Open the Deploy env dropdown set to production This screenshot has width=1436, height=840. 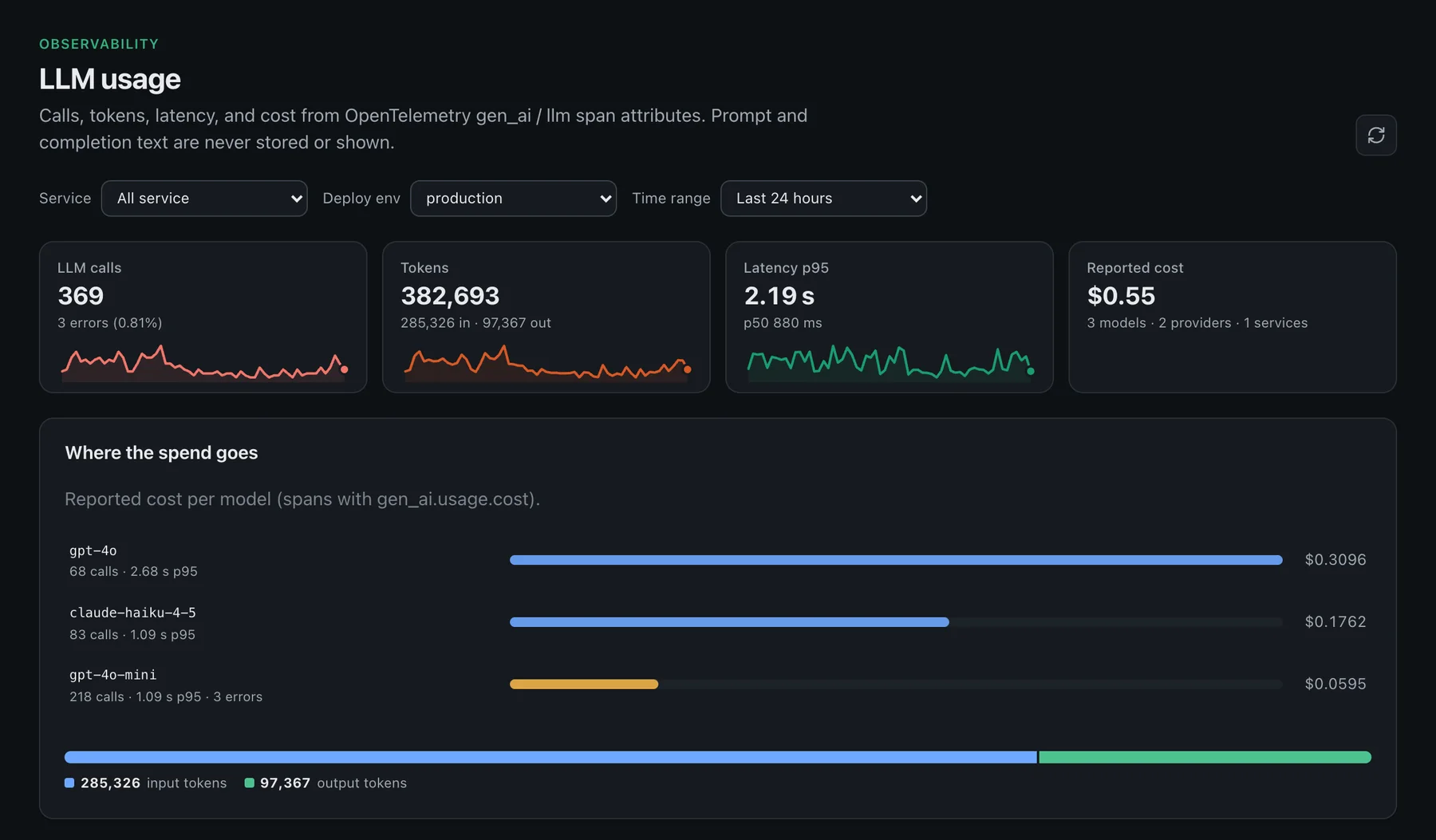coord(513,198)
